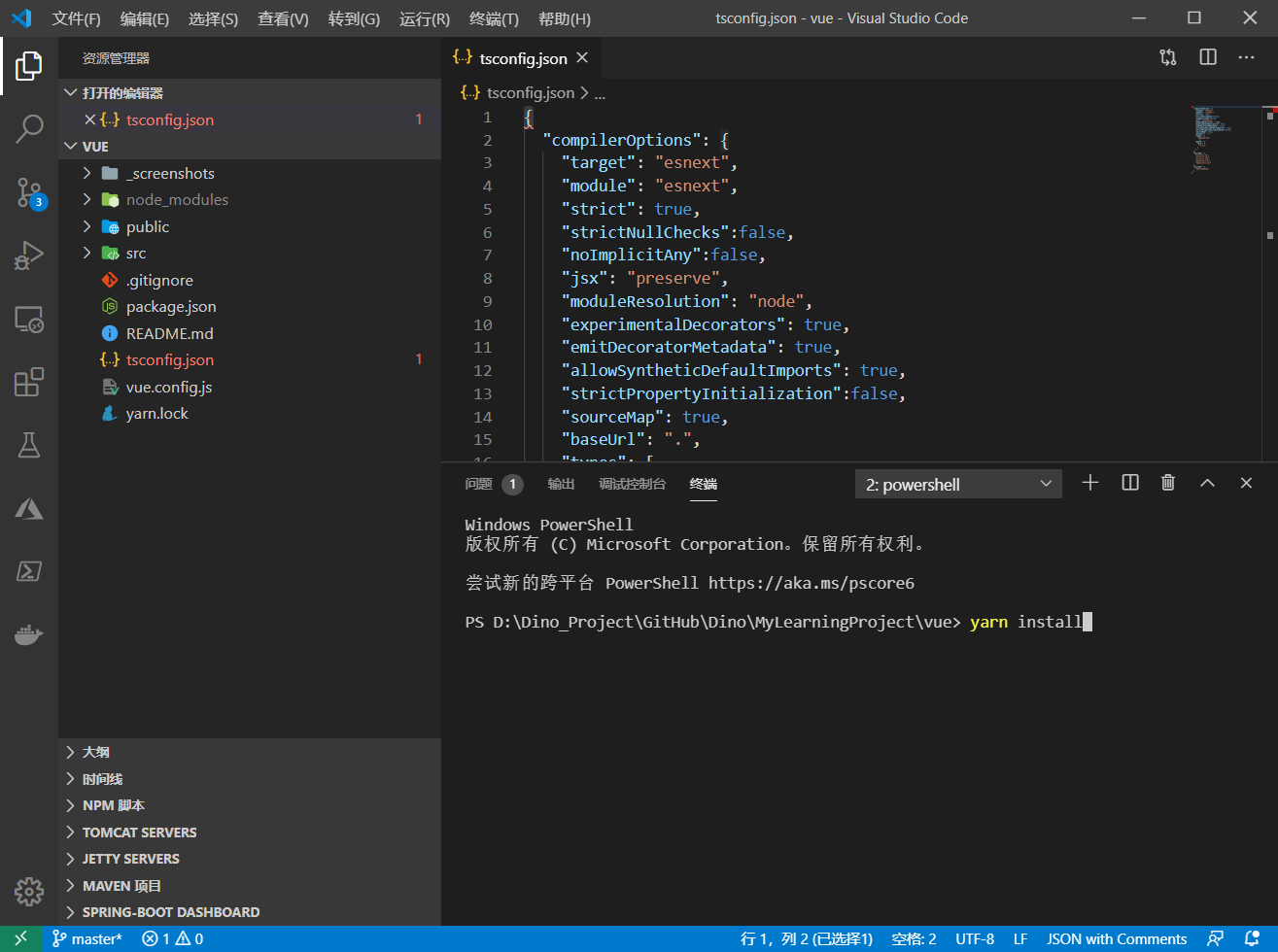Open errors and warnings count in status bar
1278x952 pixels.
(173, 938)
